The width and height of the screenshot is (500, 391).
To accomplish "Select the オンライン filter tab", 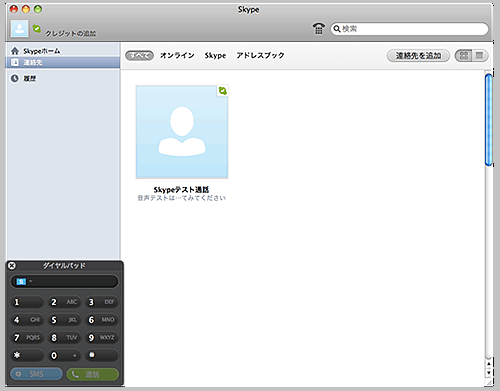I will [x=177, y=55].
